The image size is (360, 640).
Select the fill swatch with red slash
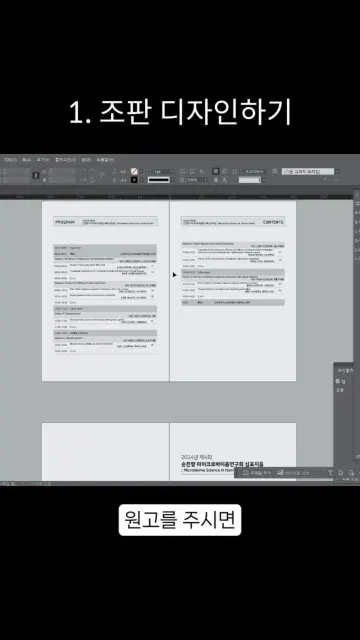click(134, 171)
